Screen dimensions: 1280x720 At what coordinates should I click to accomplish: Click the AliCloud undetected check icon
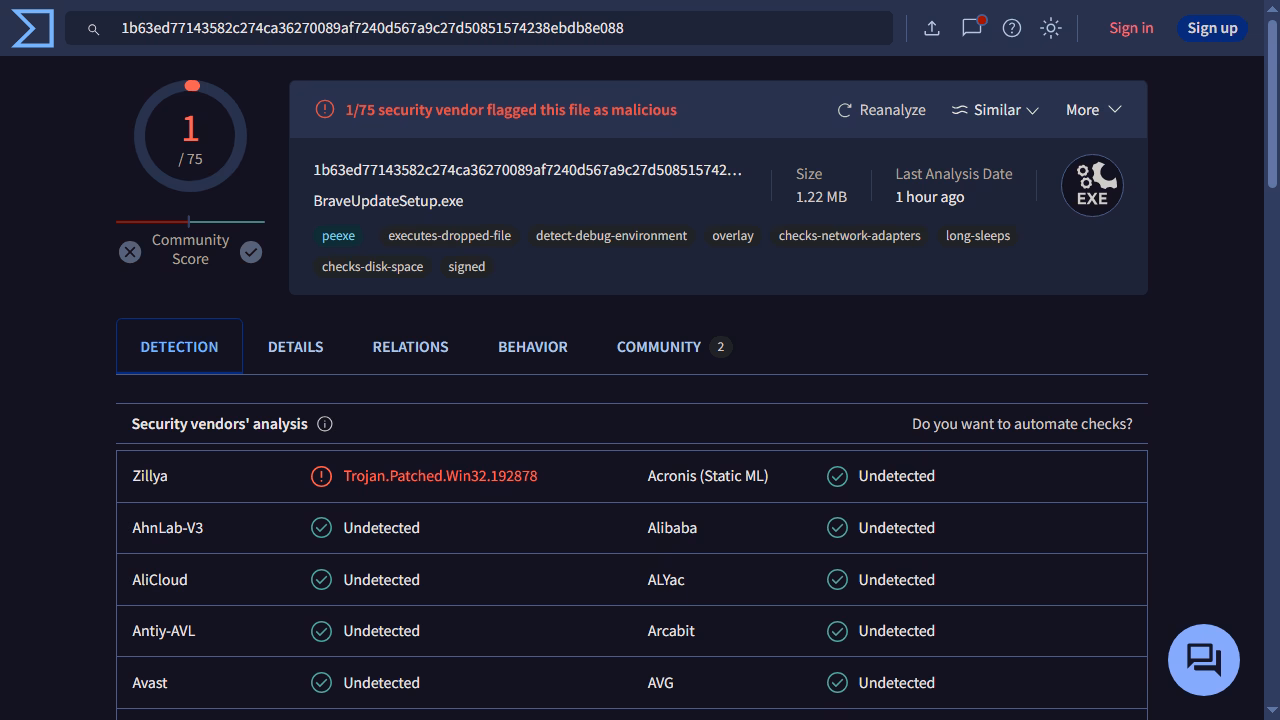tap(321, 580)
